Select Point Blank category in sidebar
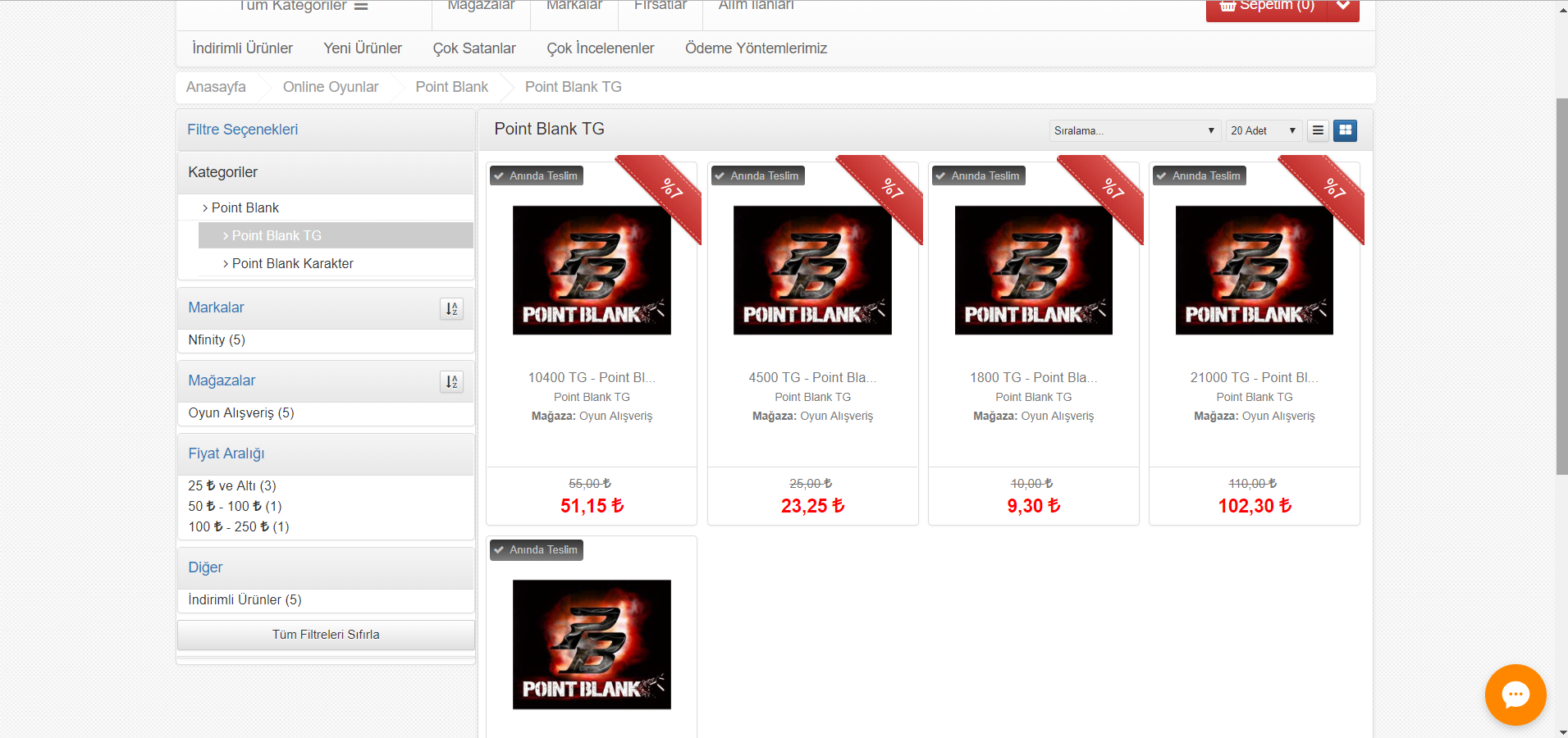The height and width of the screenshot is (738, 1568). pos(245,207)
